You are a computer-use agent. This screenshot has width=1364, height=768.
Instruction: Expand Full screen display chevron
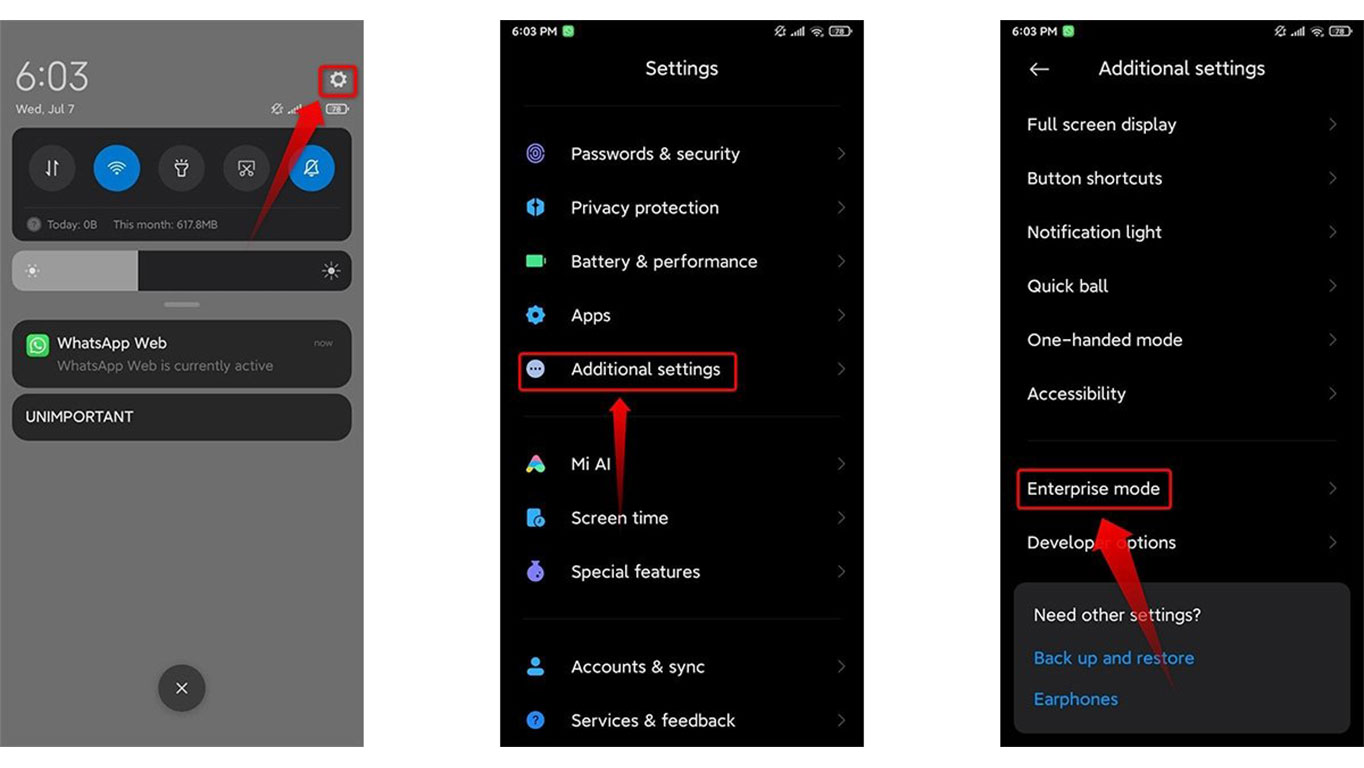[x=1333, y=125]
